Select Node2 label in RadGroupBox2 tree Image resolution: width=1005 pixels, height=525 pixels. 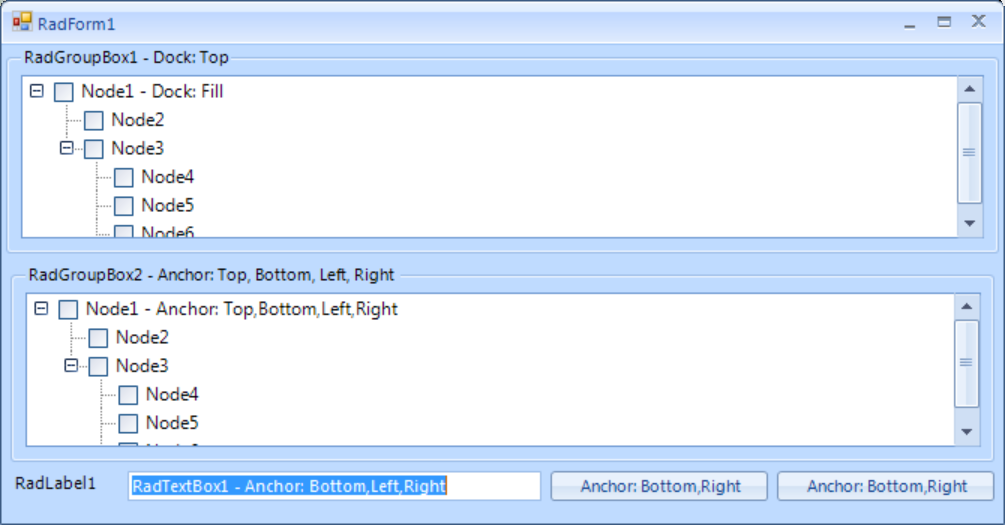coord(142,338)
